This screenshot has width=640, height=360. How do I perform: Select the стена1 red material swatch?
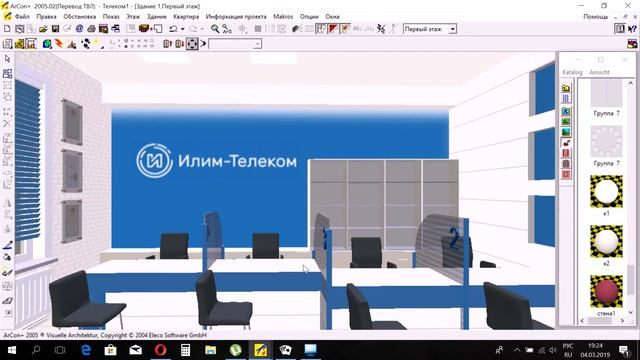(x=607, y=291)
